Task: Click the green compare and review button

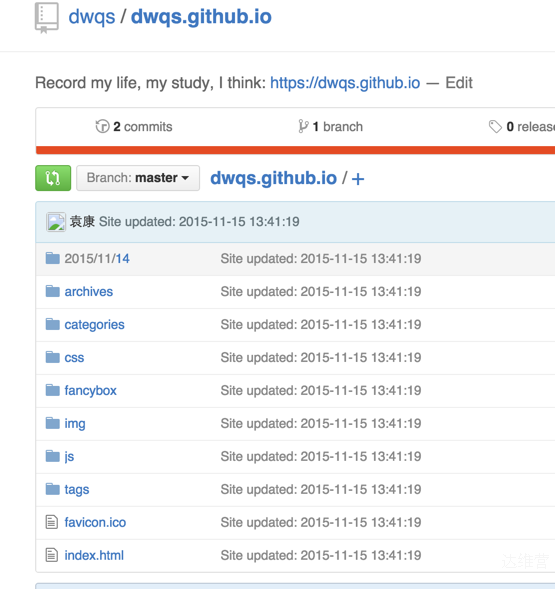Action: (x=53, y=178)
